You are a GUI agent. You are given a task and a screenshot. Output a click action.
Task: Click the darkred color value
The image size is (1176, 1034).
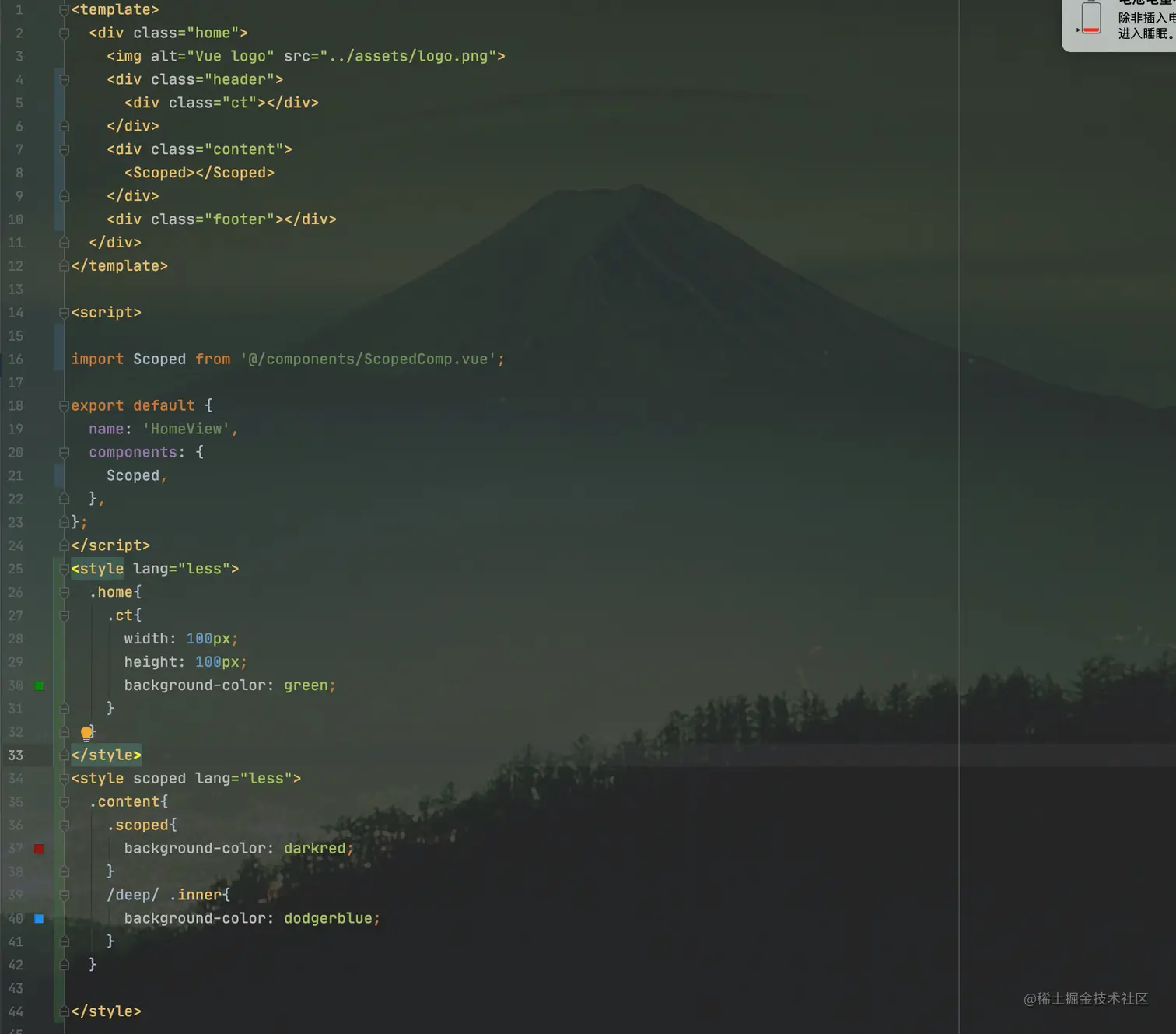tap(315, 849)
